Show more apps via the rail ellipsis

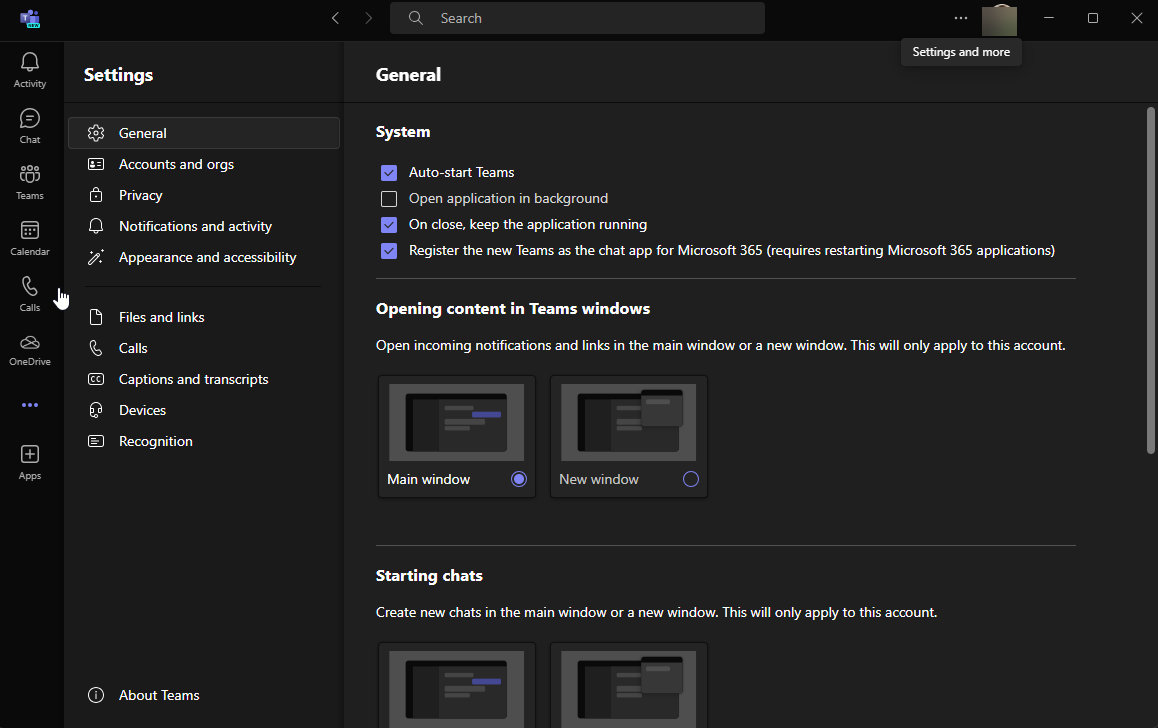point(30,405)
